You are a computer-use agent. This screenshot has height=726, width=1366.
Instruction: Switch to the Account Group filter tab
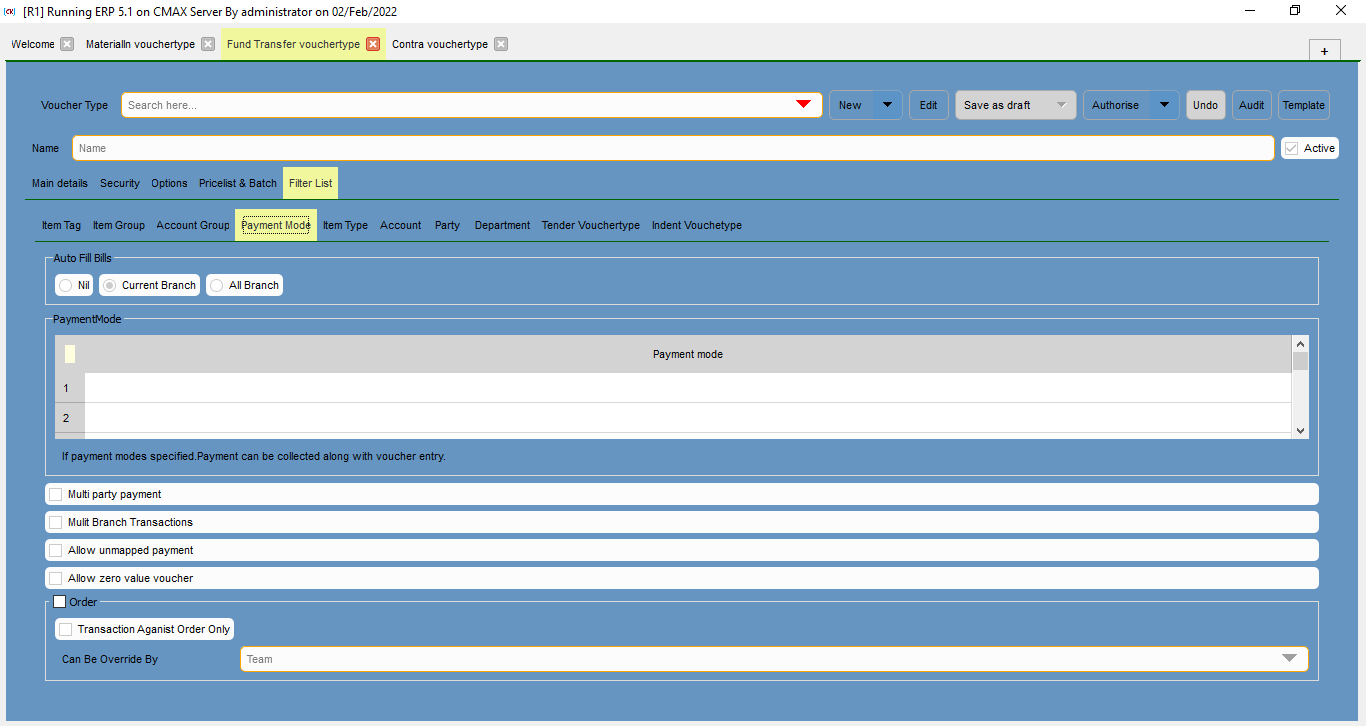pyautogui.click(x=193, y=225)
